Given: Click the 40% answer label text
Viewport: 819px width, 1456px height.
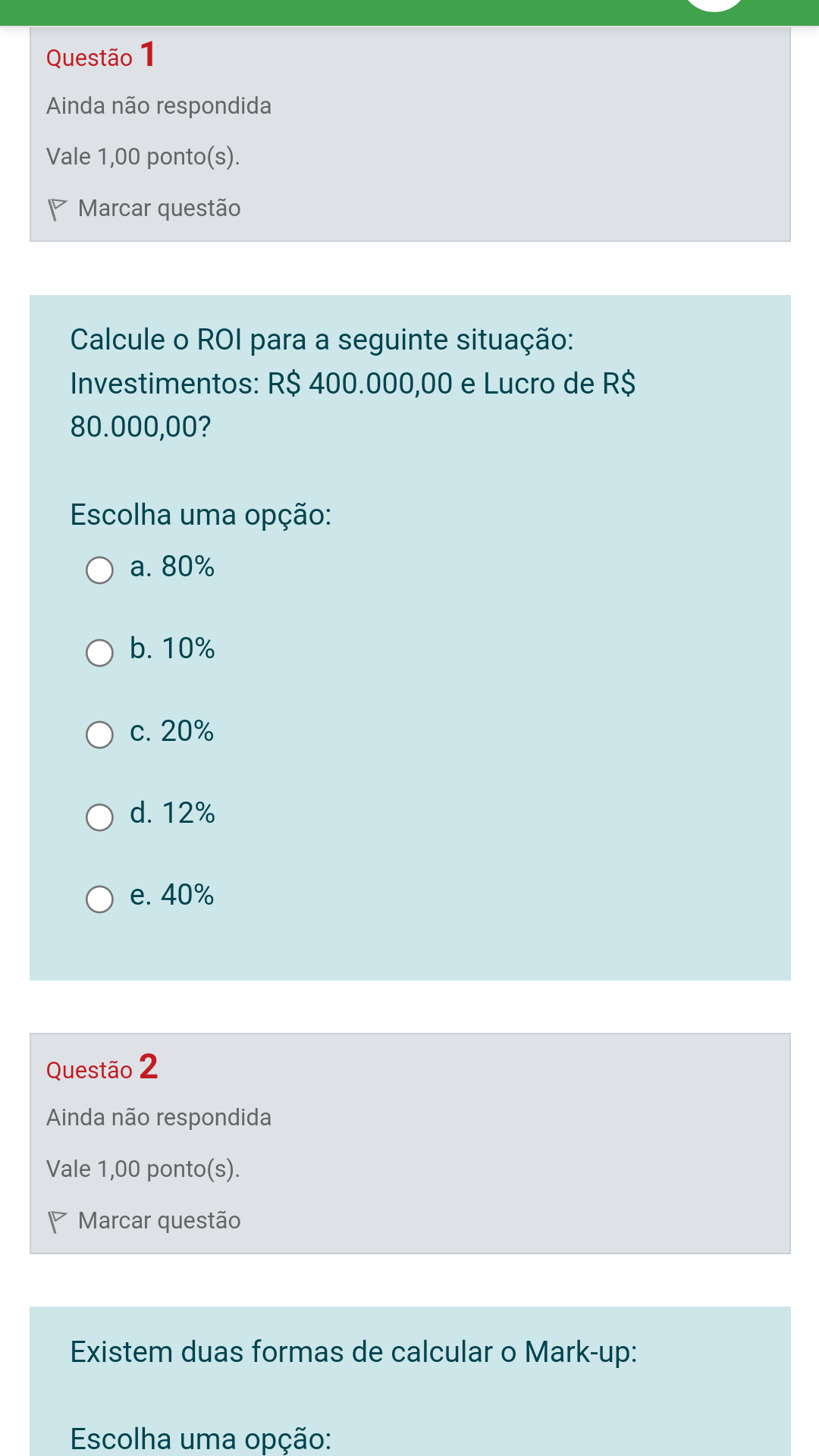Looking at the screenshot, I should pos(187,895).
